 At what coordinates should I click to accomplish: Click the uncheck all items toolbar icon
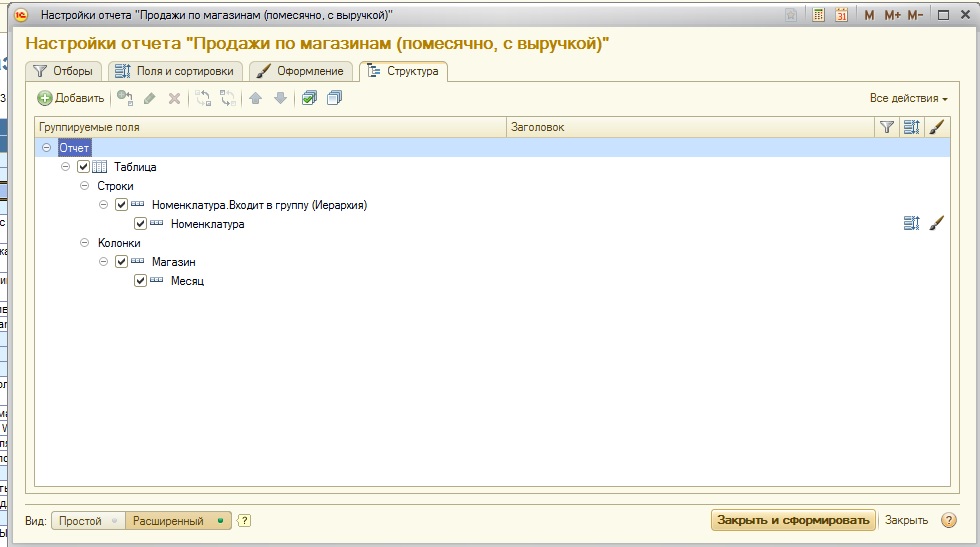coord(334,98)
